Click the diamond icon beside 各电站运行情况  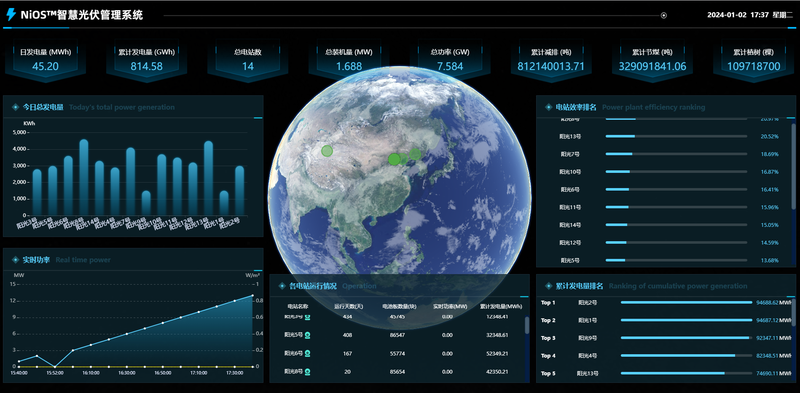tap(282, 286)
